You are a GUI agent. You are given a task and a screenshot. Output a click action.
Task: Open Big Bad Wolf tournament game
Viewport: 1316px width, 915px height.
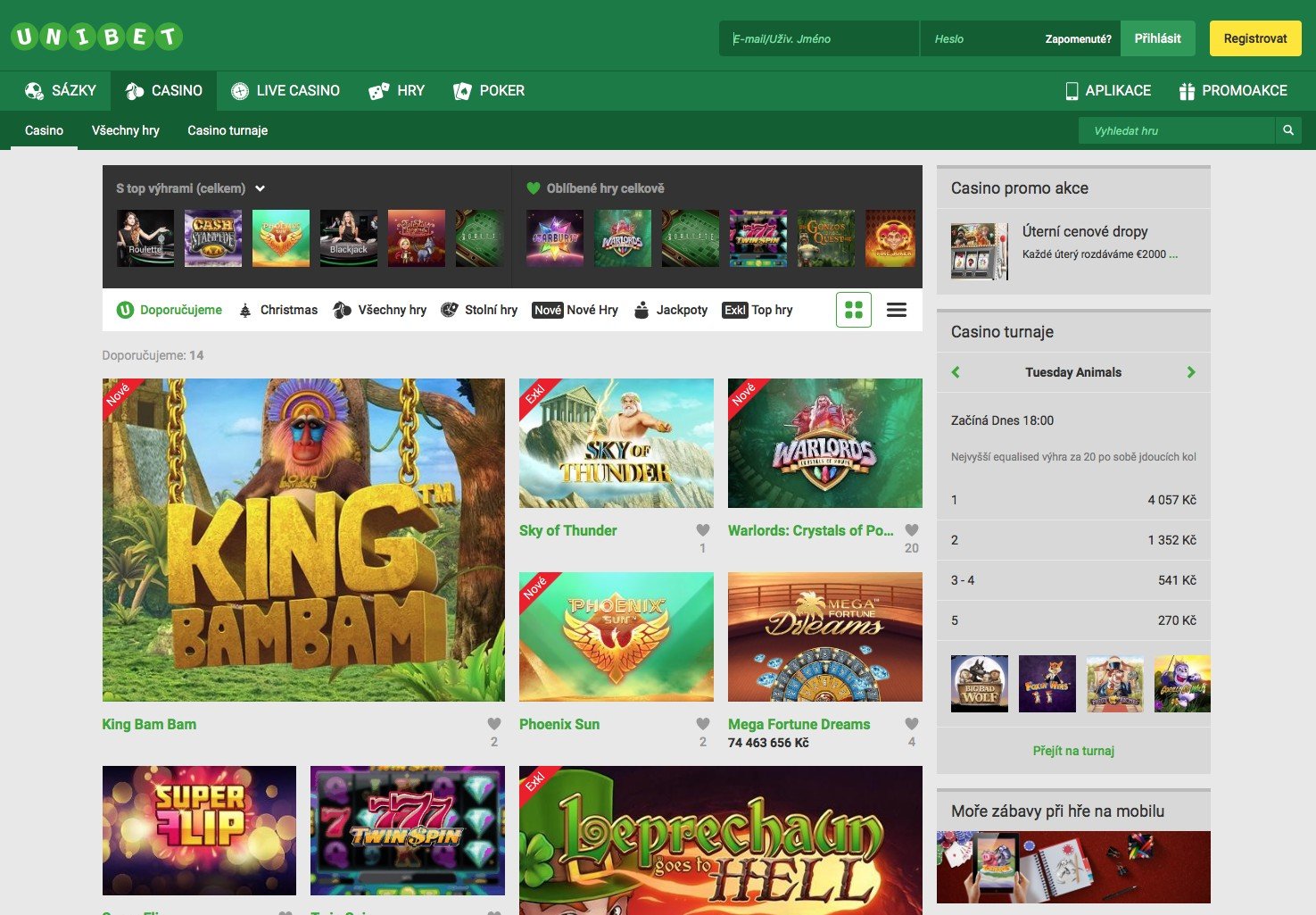[980, 684]
